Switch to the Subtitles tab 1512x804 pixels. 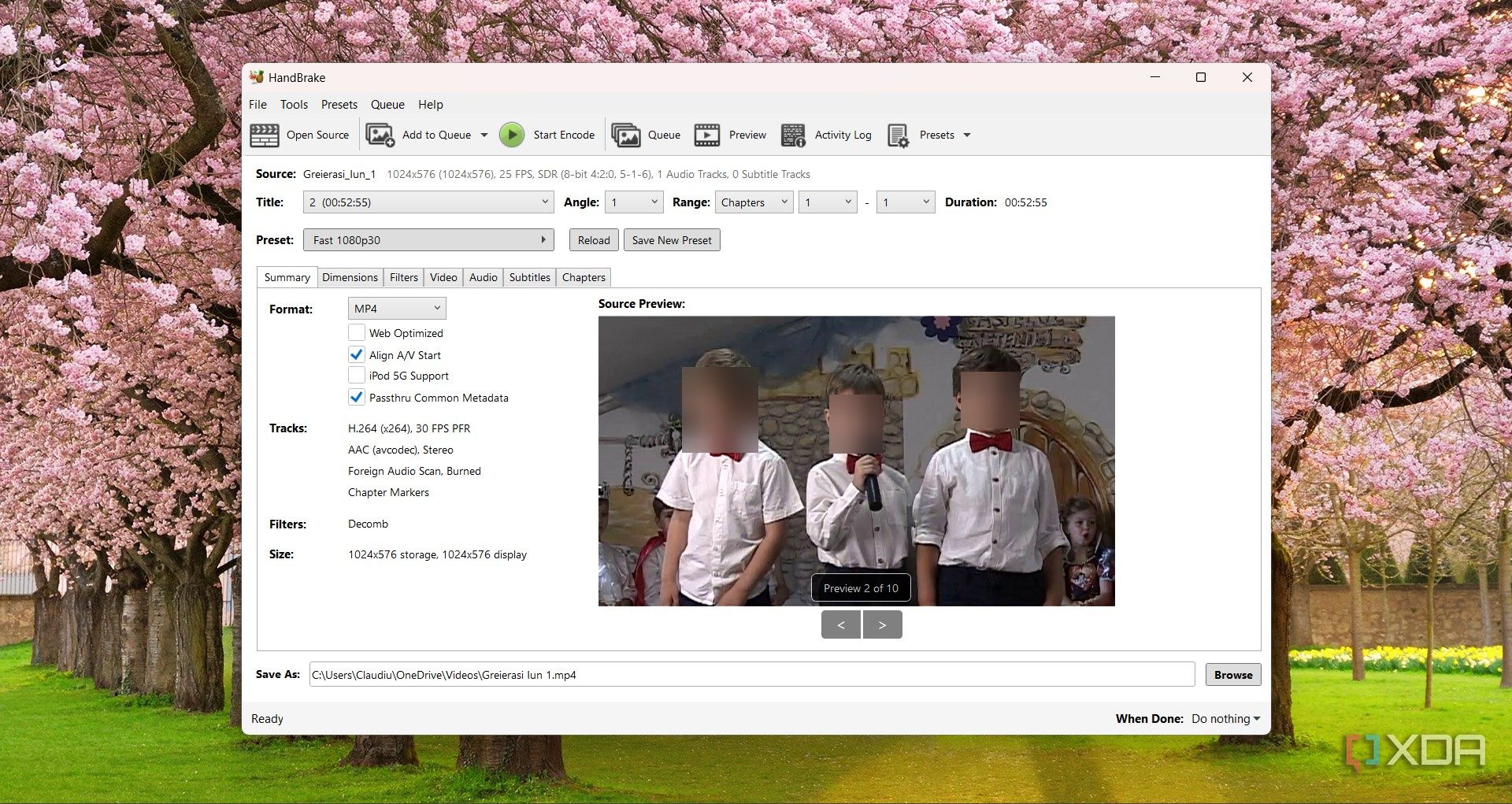click(529, 277)
